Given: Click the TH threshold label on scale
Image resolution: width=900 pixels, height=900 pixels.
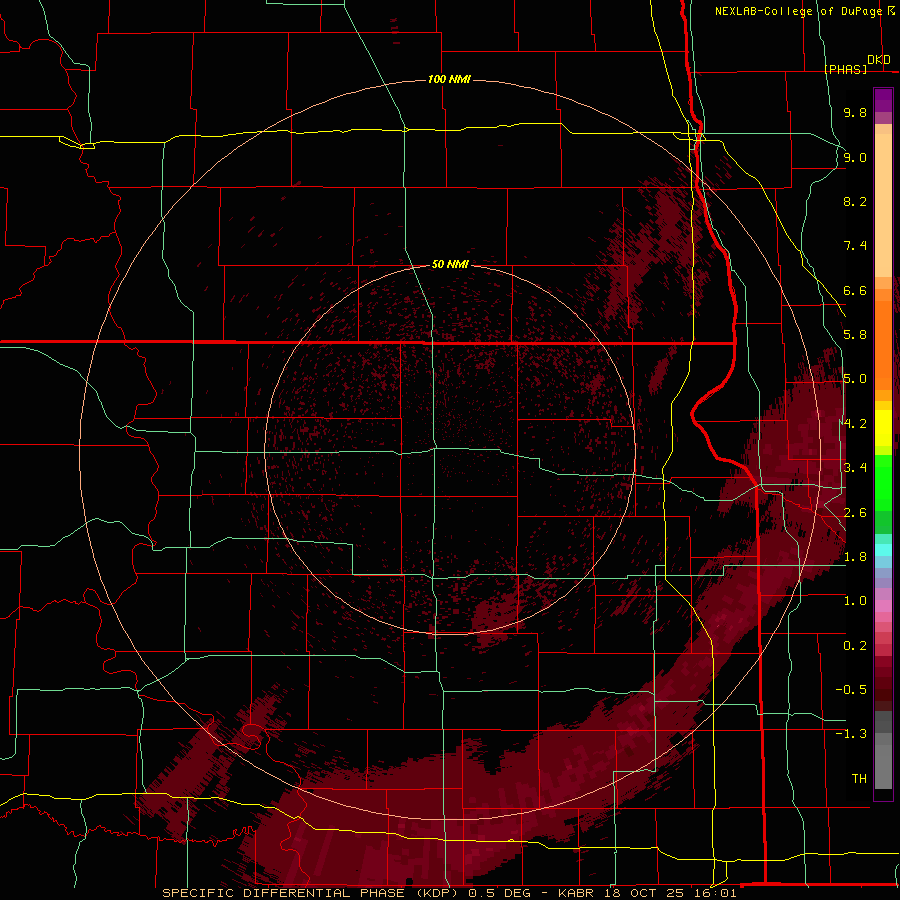Looking at the screenshot, I should [859, 779].
